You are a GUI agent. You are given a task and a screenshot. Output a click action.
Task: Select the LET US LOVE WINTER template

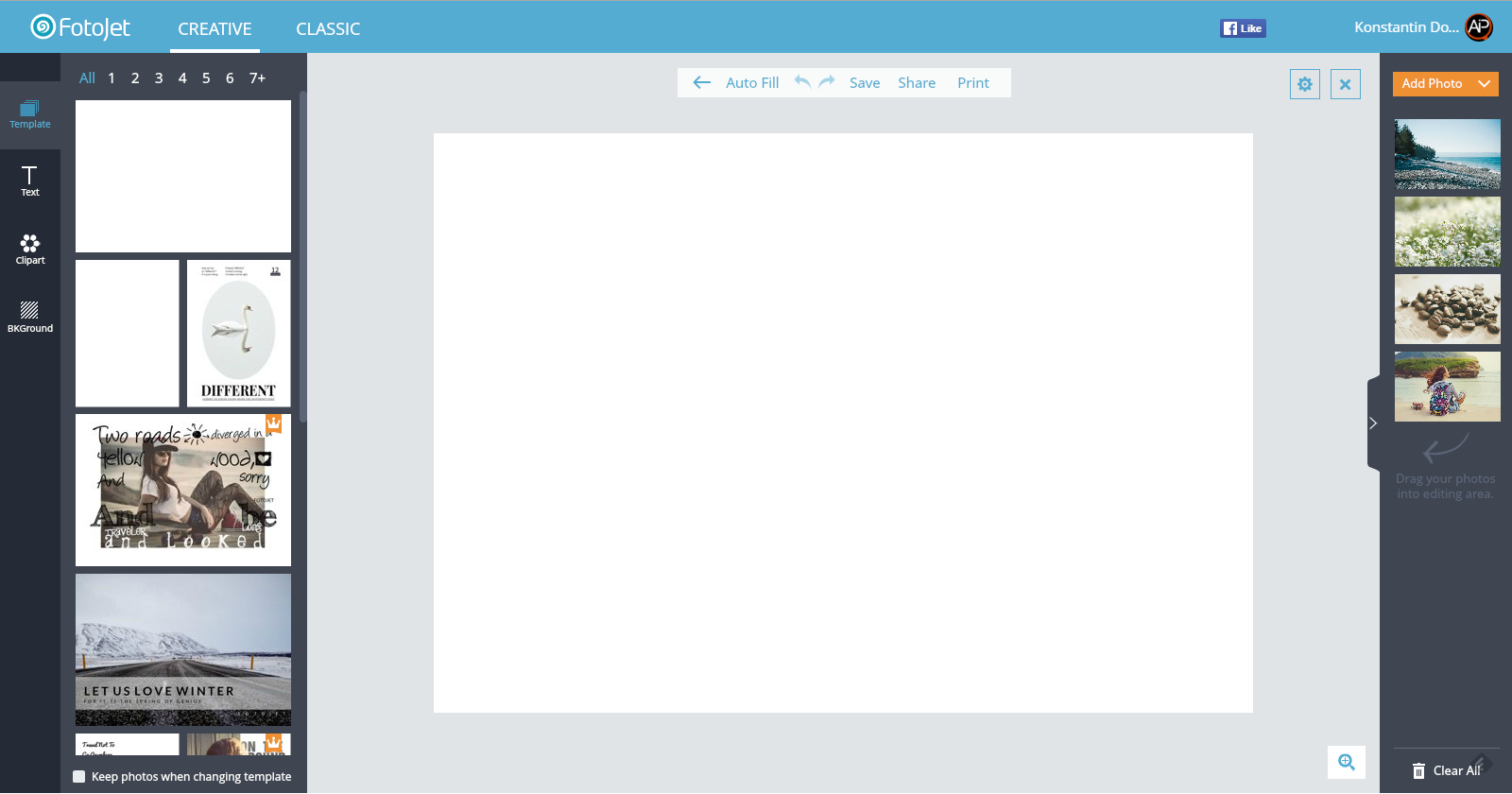[x=183, y=650]
